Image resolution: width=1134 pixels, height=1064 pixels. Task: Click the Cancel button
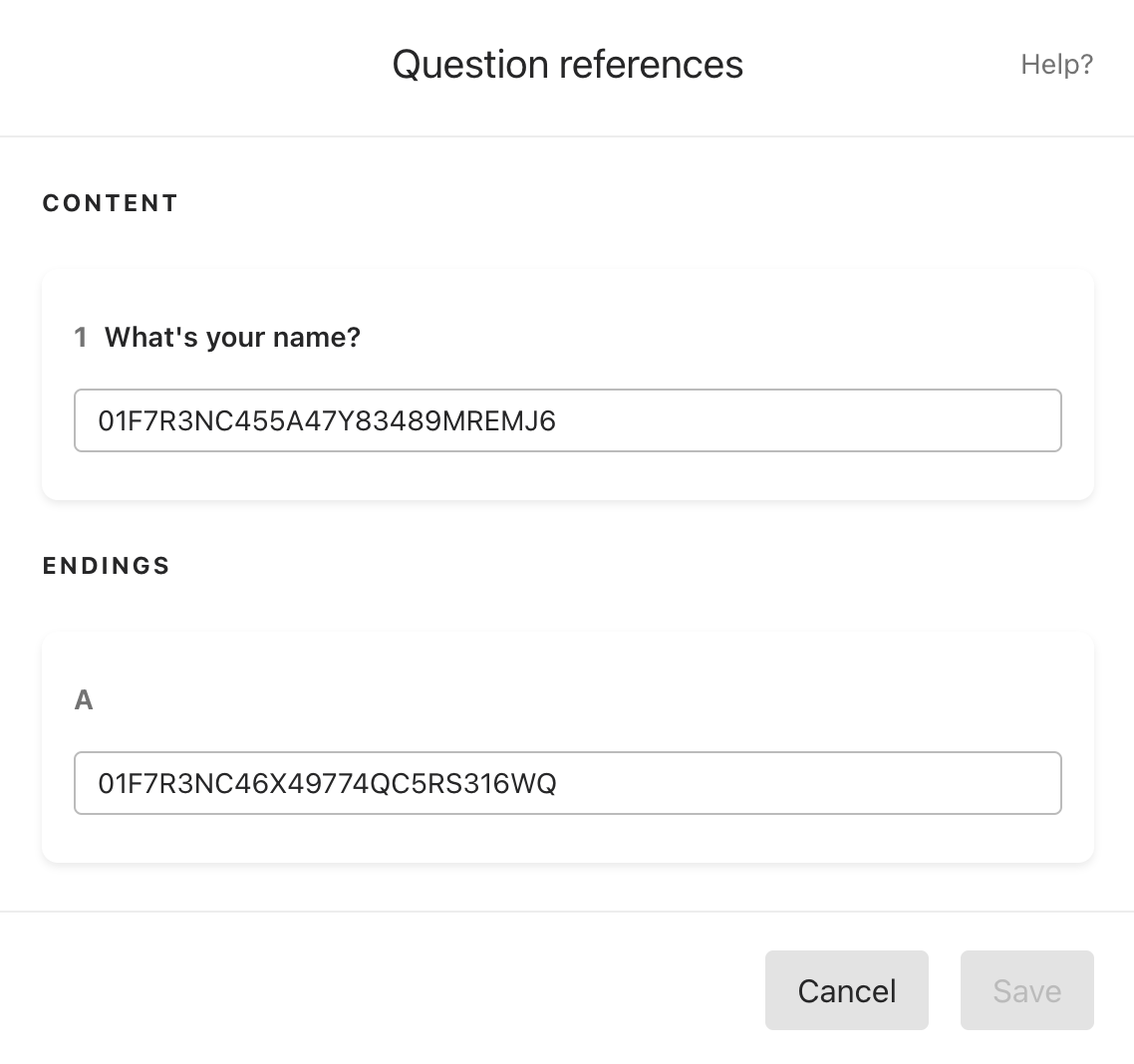pos(847,990)
